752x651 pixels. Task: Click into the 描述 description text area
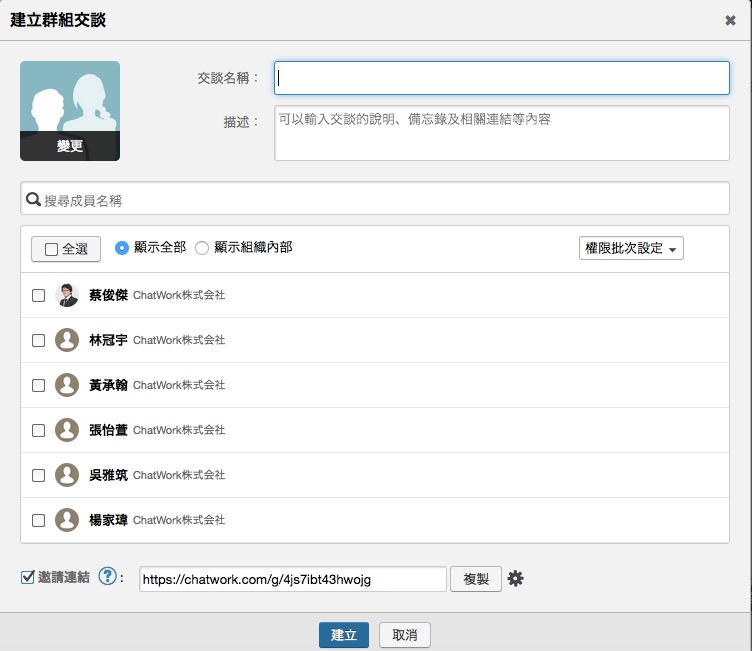click(502, 133)
